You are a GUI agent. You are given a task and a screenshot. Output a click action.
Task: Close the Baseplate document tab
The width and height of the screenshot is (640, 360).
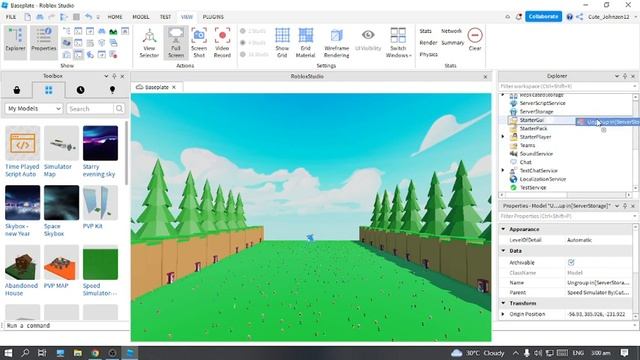pos(174,87)
